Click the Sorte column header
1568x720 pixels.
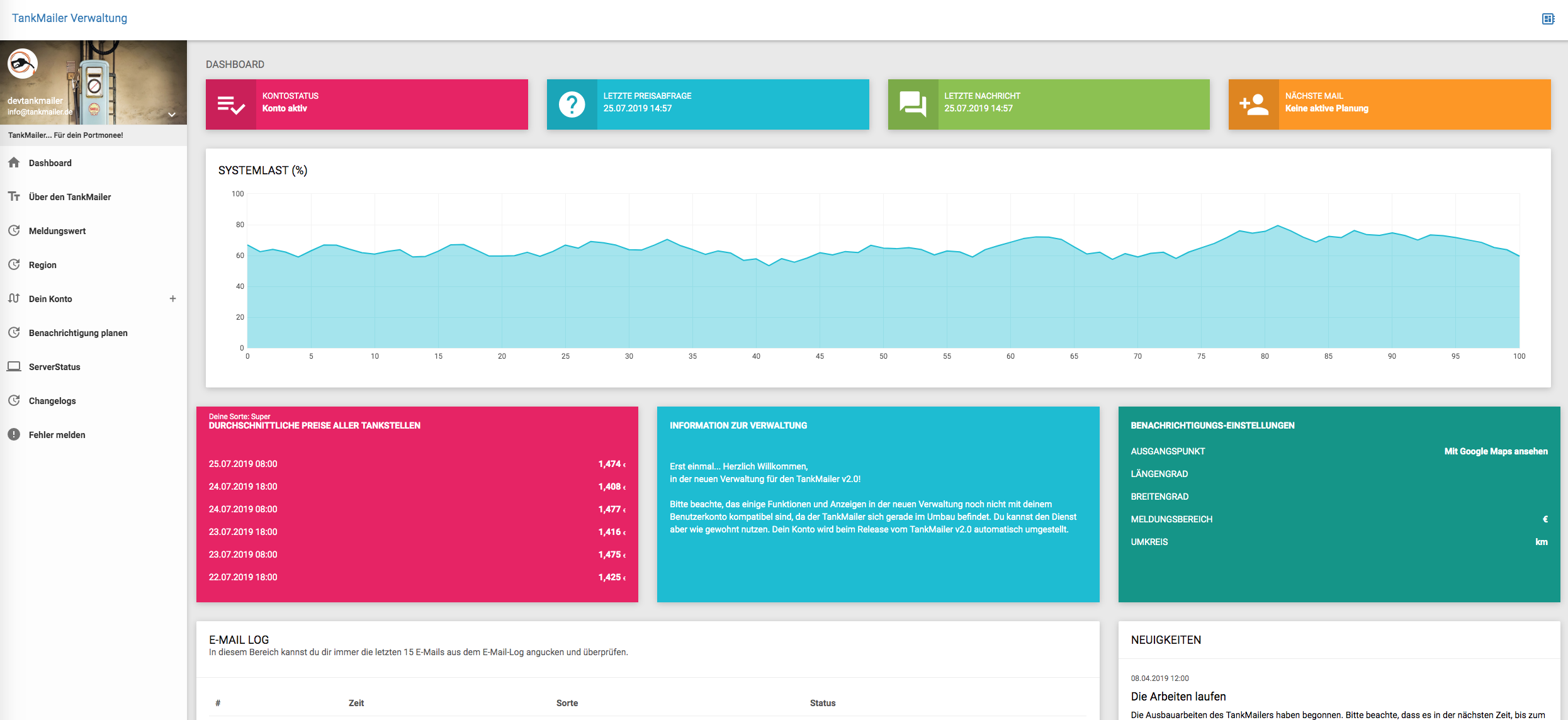(567, 703)
